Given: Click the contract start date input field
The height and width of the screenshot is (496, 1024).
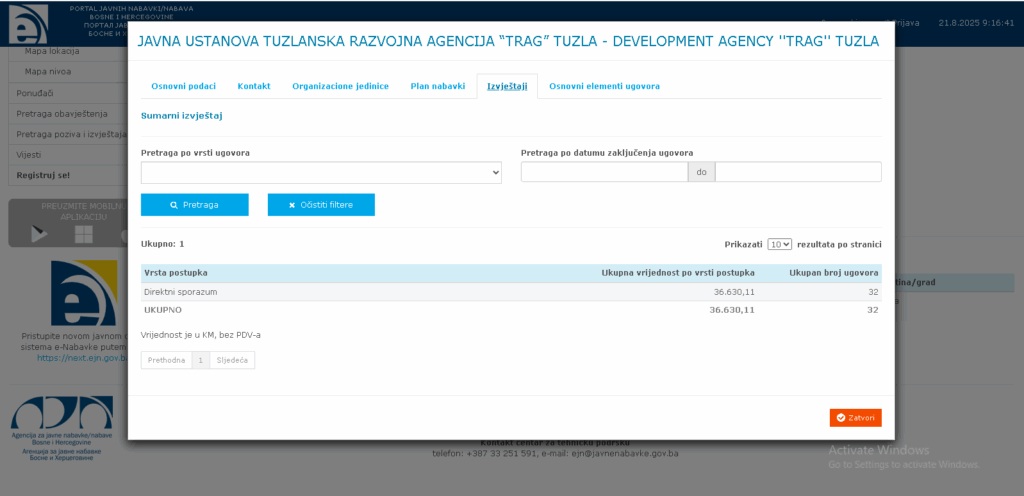Looking at the screenshot, I should pos(604,172).
